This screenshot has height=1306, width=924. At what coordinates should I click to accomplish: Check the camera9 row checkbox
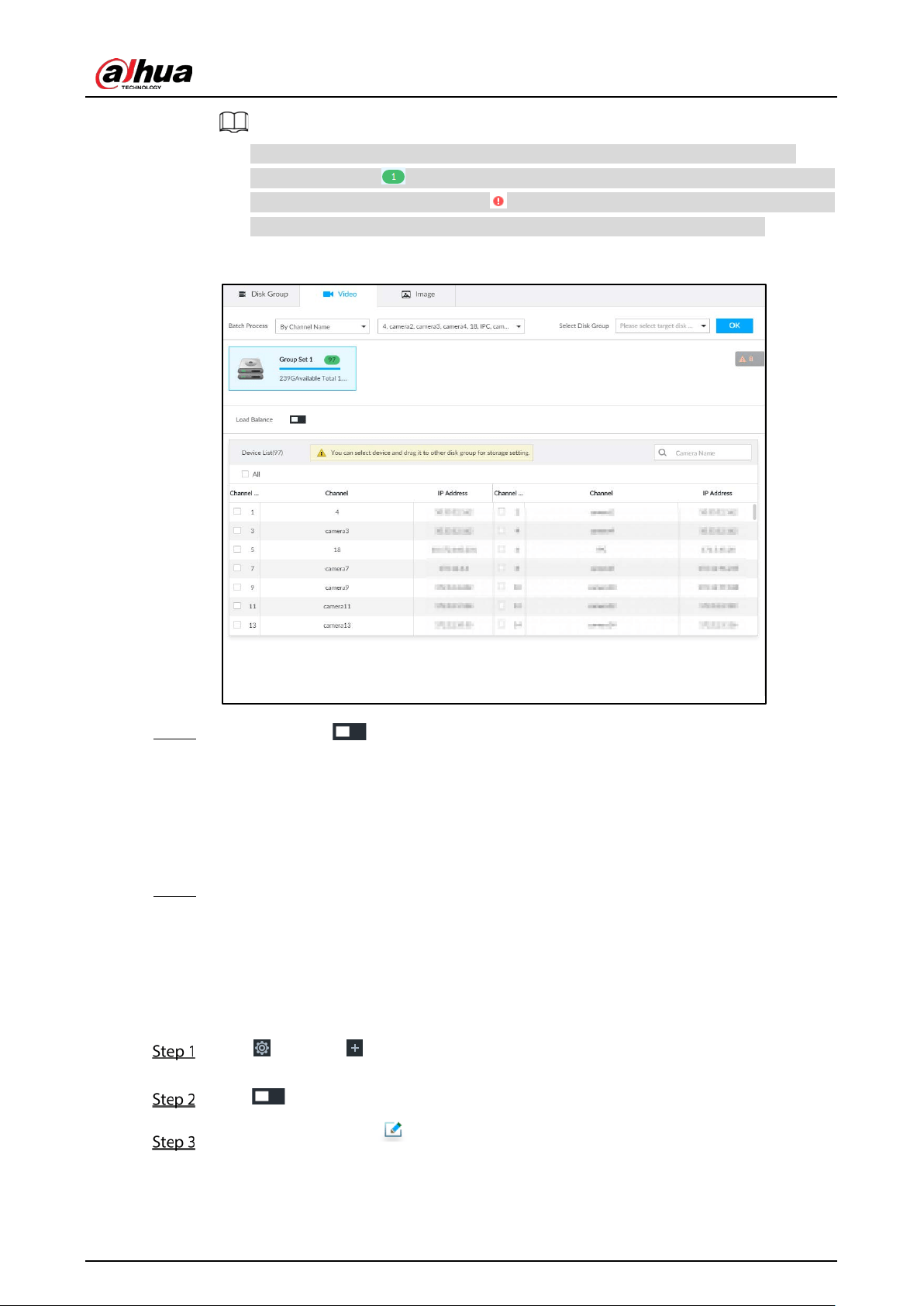[x=237, y=588]
